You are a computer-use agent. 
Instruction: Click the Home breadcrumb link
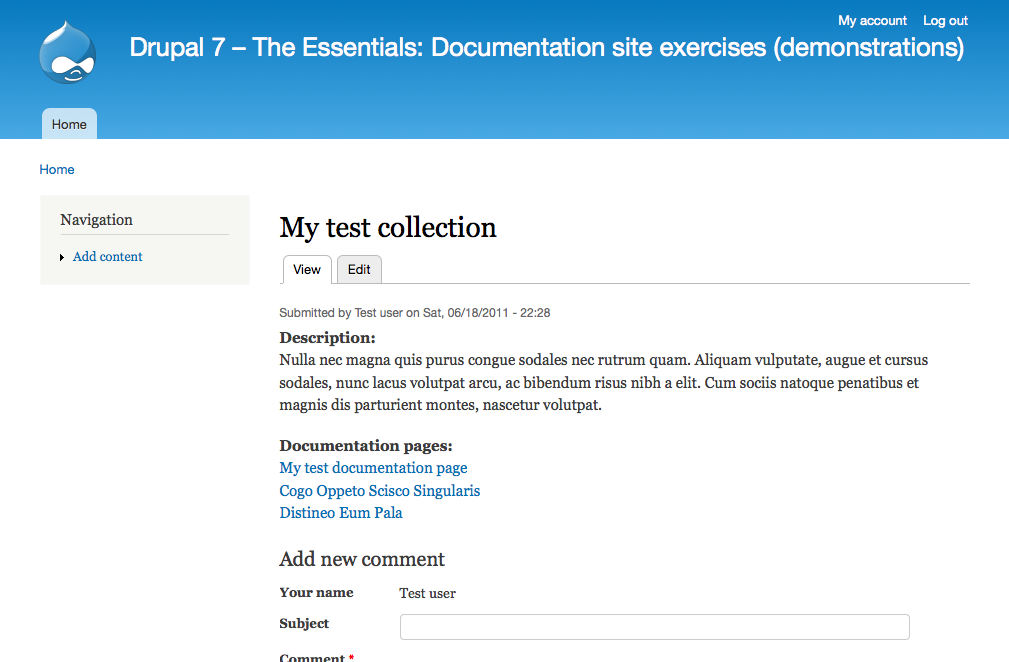tap(57, 169)
